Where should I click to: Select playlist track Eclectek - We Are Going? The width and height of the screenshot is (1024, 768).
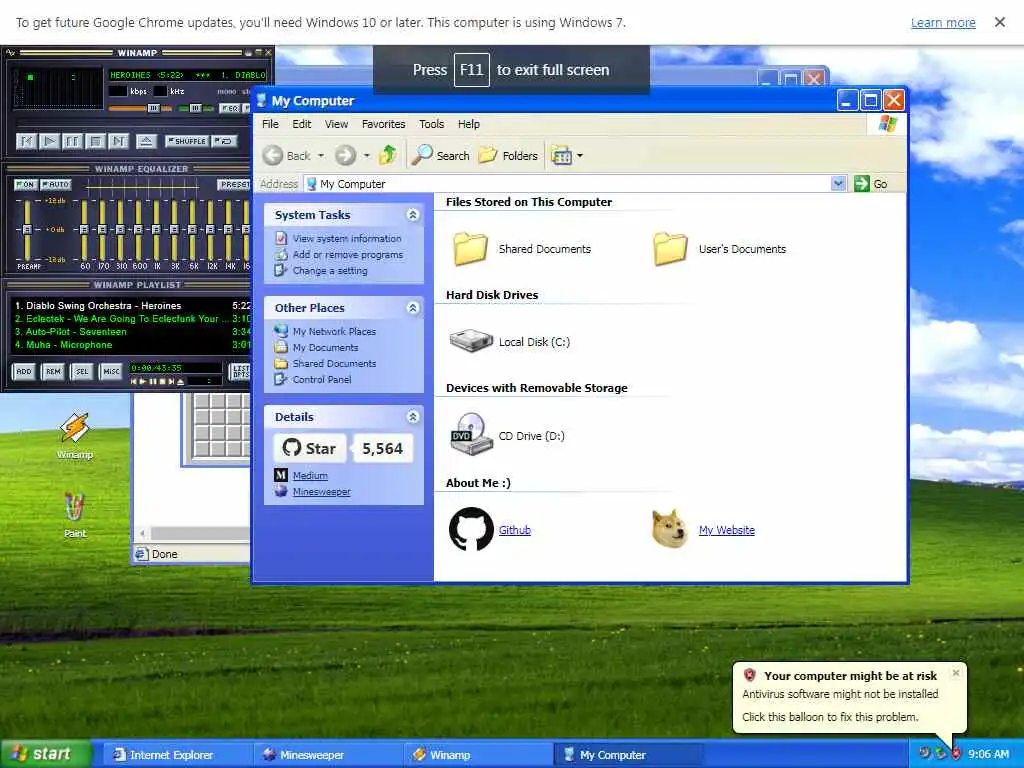pos(133,319)
